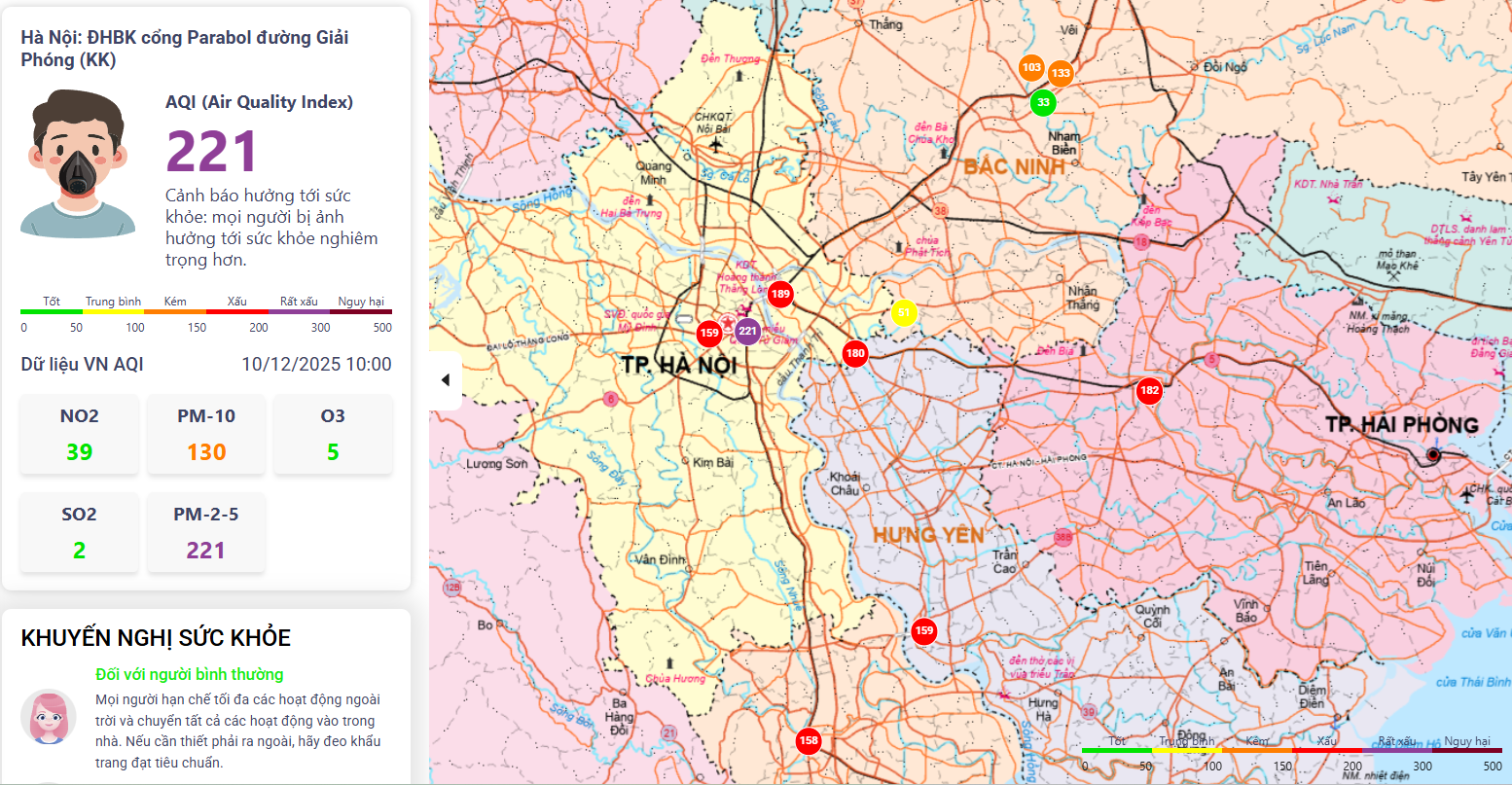
Task: Click the map's bottom-right AQI legend bar
Action: point(1291,751)
